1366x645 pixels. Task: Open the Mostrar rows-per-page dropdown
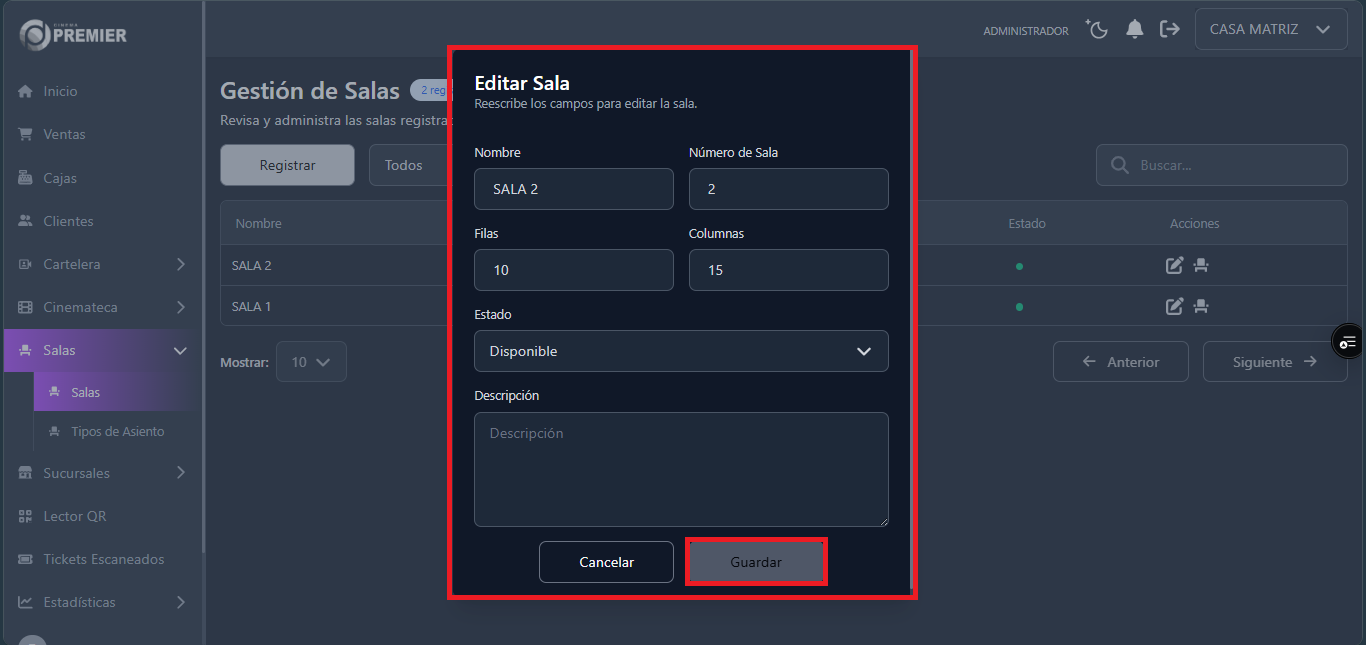click(x=311, y=362)
